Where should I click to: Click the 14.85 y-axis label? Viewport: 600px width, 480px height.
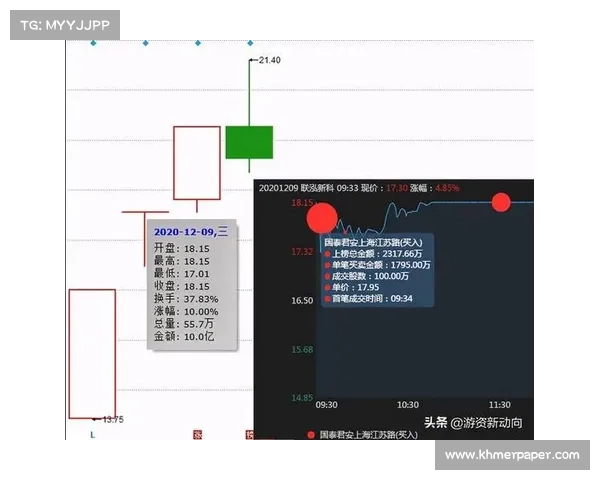point(302,398)
